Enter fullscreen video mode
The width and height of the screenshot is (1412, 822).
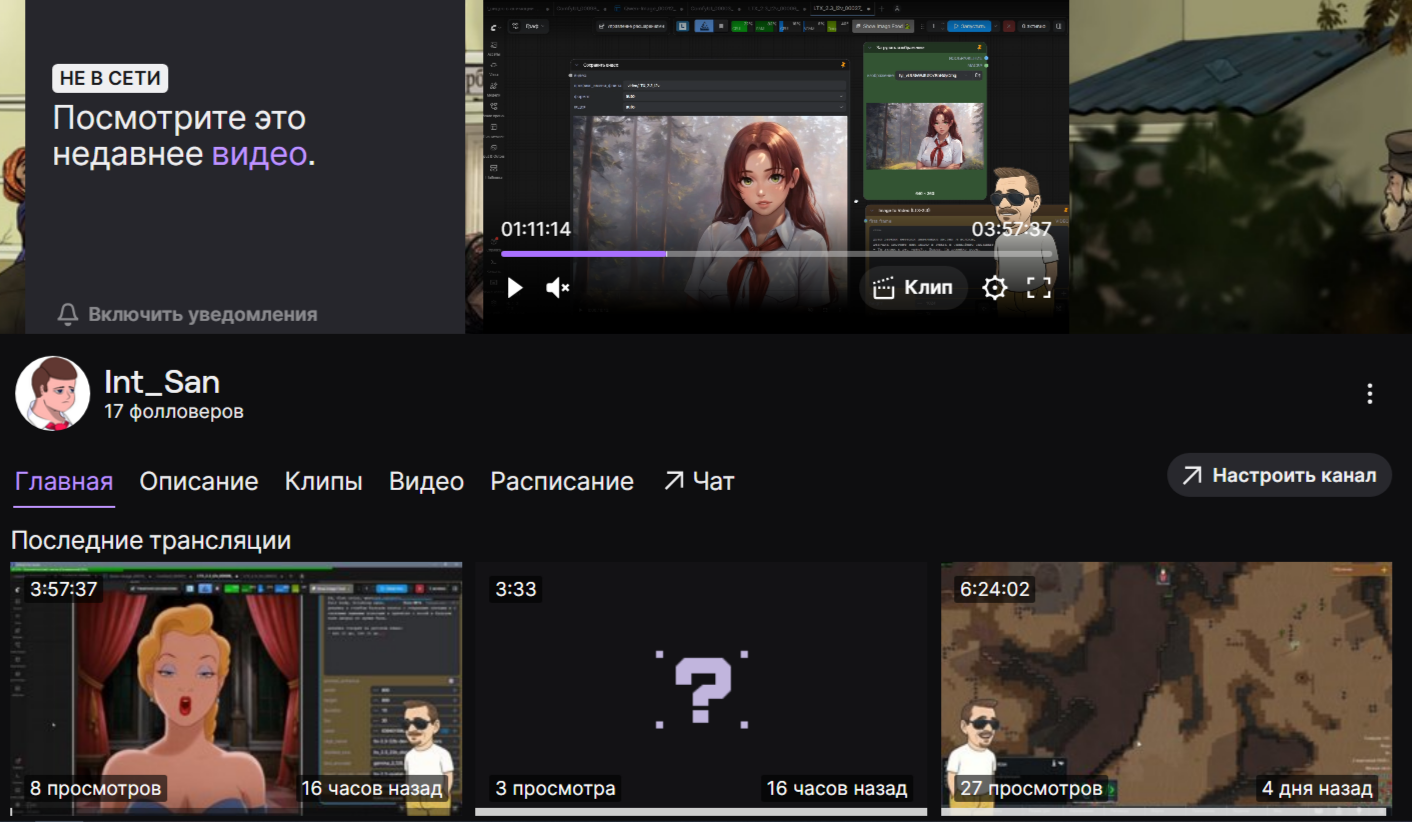click(1039, 288)
